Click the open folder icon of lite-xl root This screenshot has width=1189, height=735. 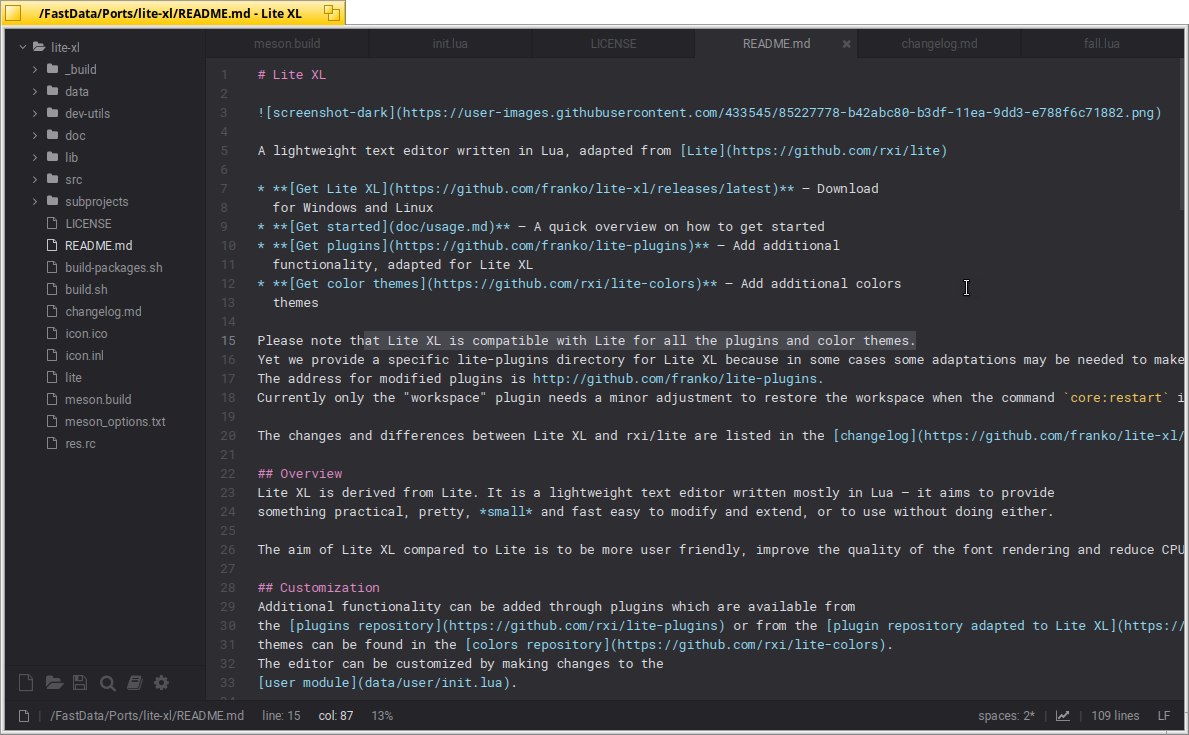(39, 47)
